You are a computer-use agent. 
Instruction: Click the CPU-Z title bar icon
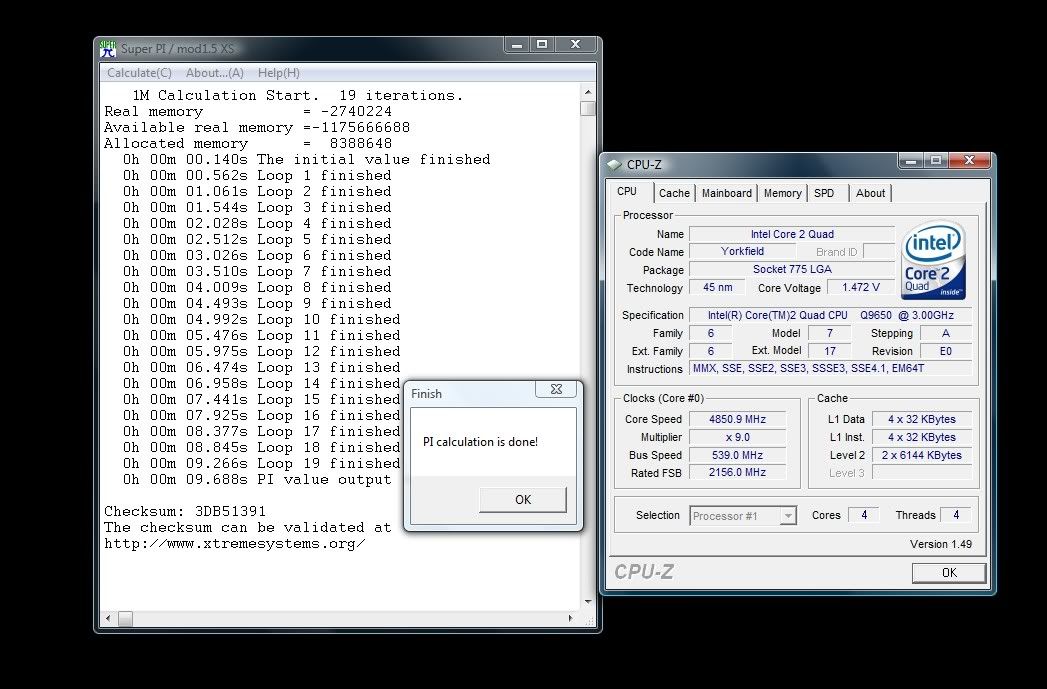pyautogui.click(x=614, y=164)
